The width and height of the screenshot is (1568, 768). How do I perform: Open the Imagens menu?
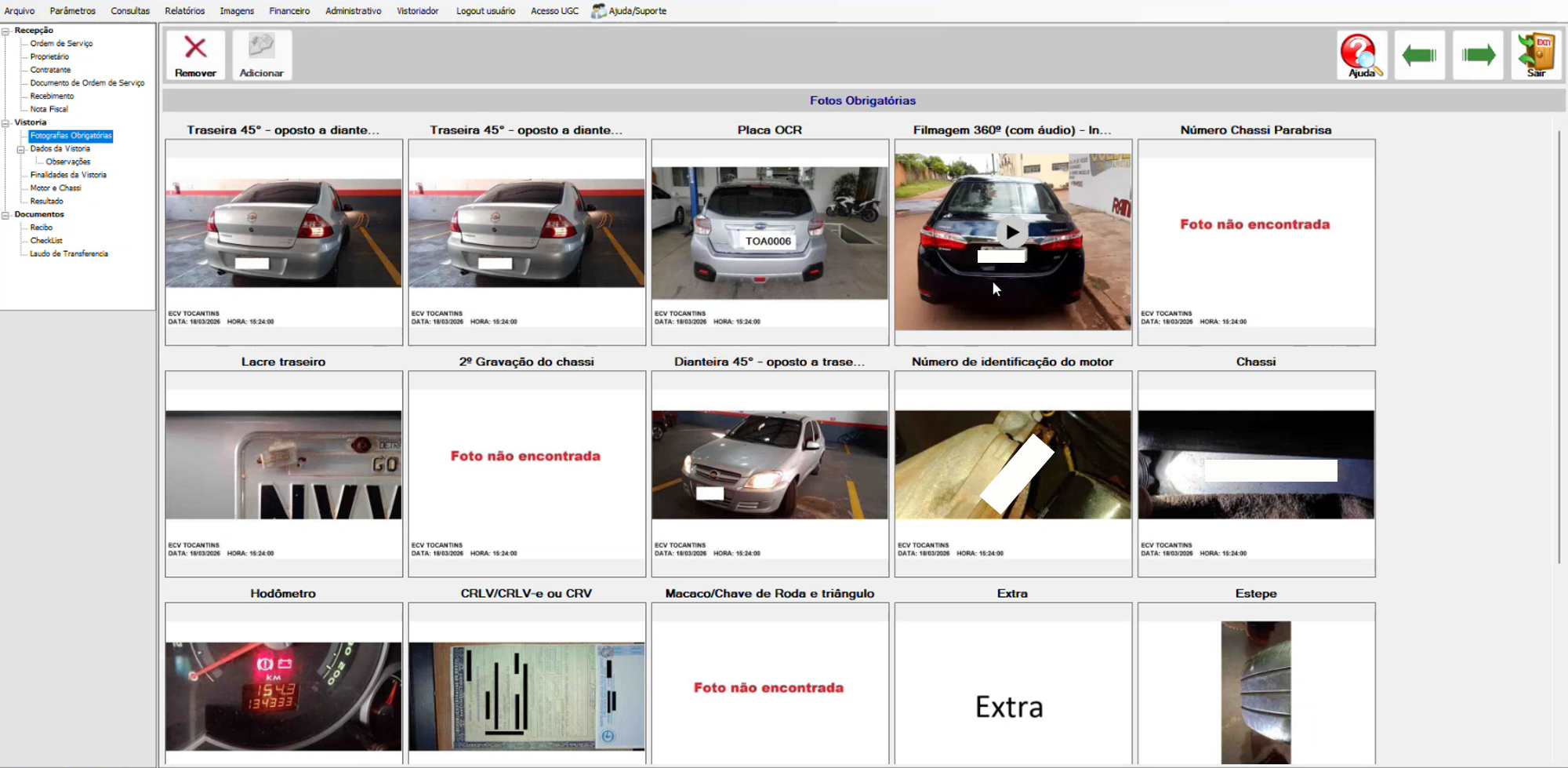(237, 11)
